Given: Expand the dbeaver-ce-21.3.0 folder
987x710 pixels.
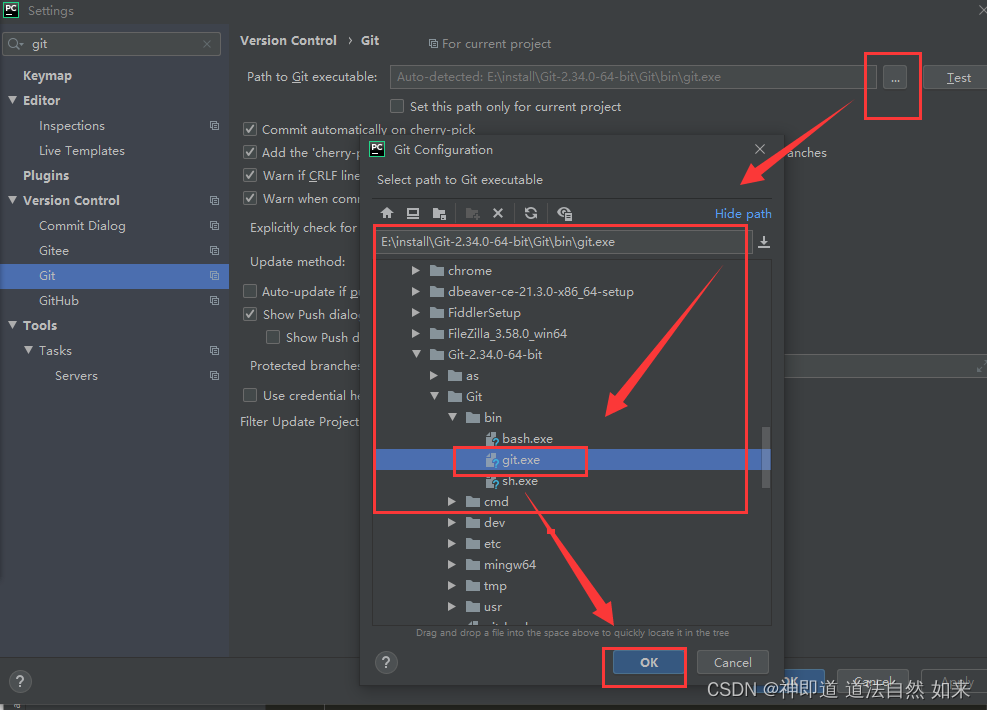Looking at the screenshot, I should point(415,291).
